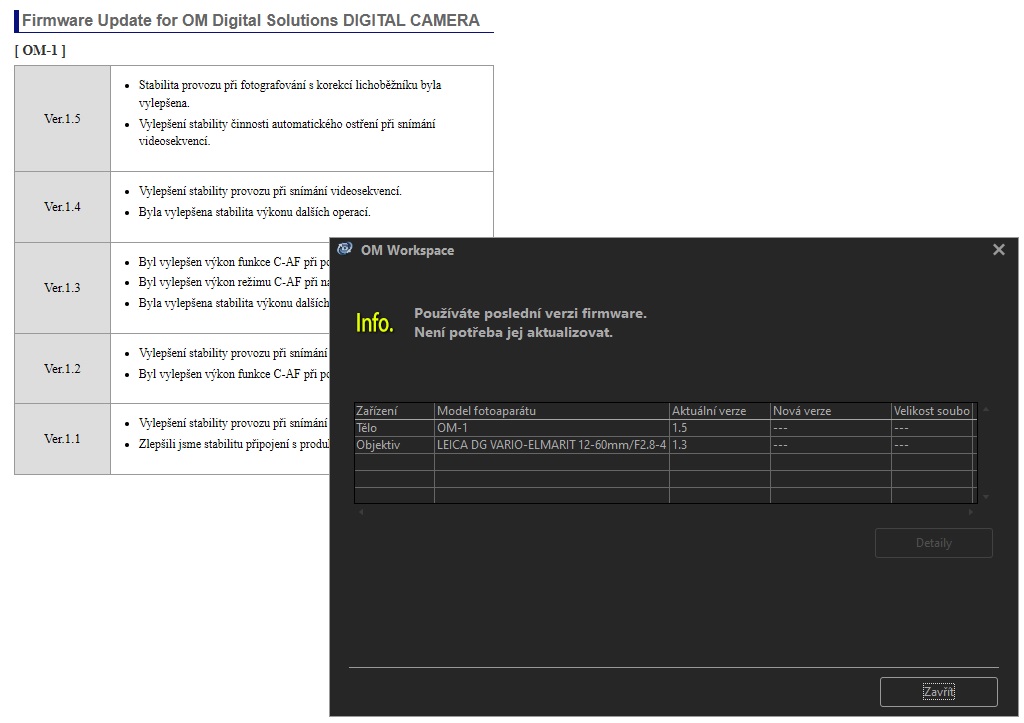Click the table's horizontal scroll right arrow
The width and height of the screenshot is (1024, 723).
pos(969,512)
